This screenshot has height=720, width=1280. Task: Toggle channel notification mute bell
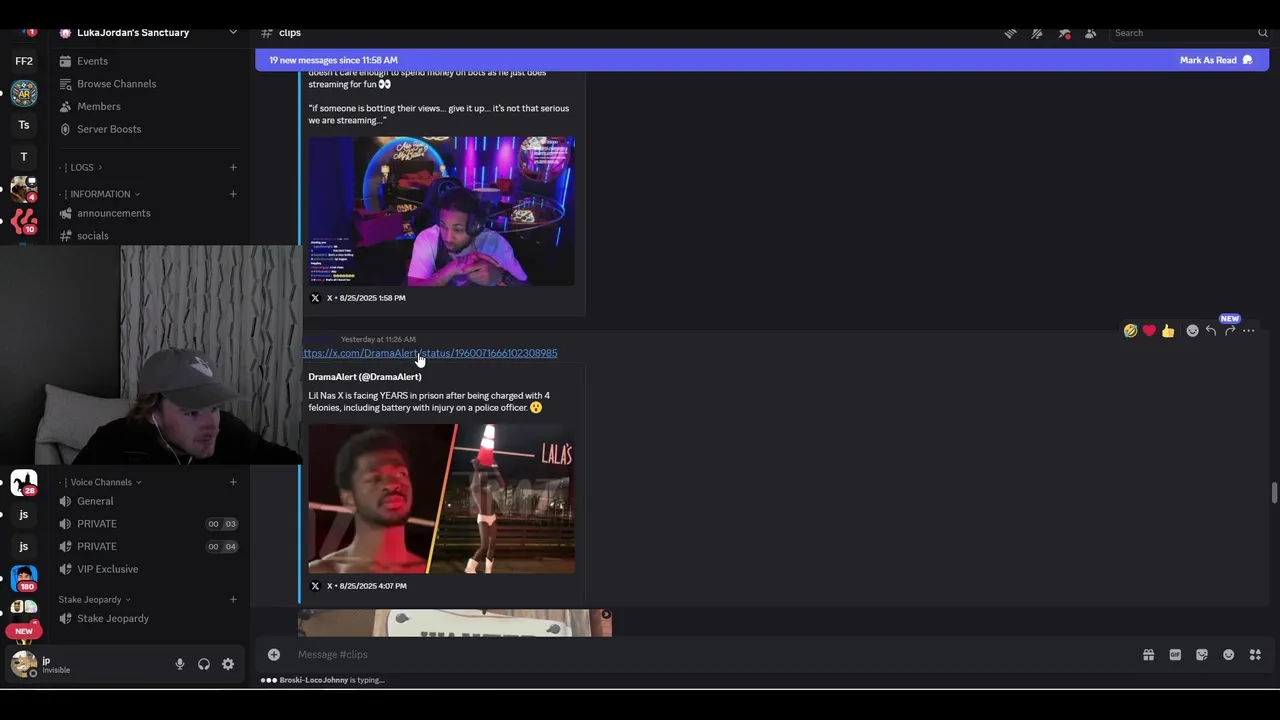coord(1037,33)
